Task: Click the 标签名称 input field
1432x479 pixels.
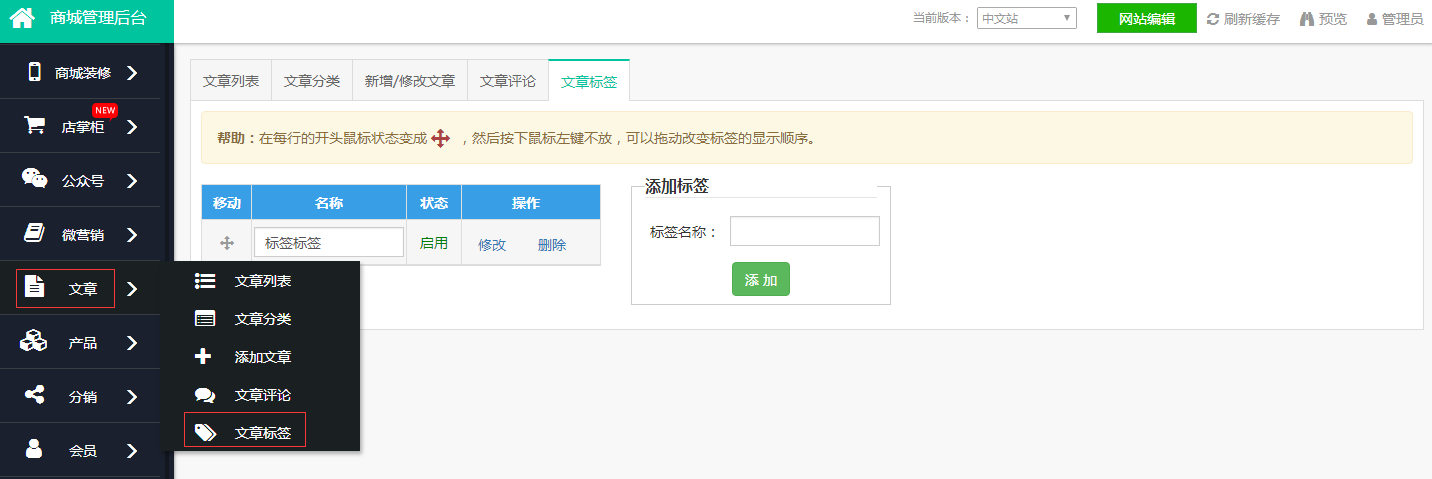Action: coord(804,231)
